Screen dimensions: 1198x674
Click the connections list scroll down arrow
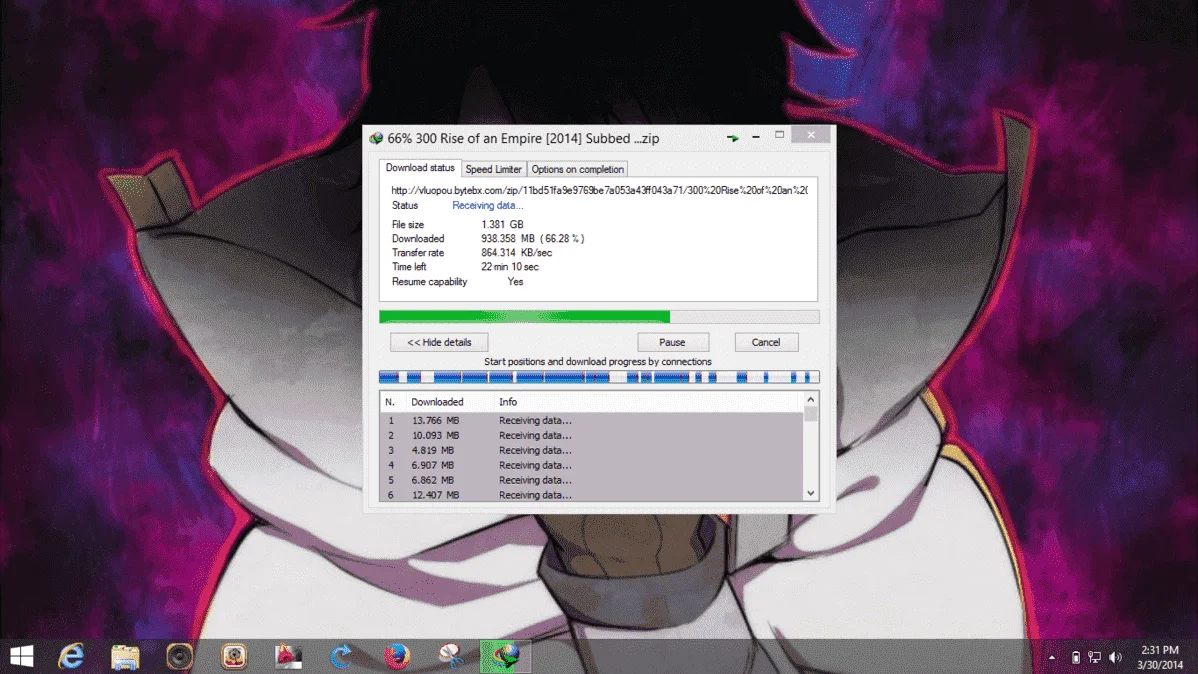811,494
